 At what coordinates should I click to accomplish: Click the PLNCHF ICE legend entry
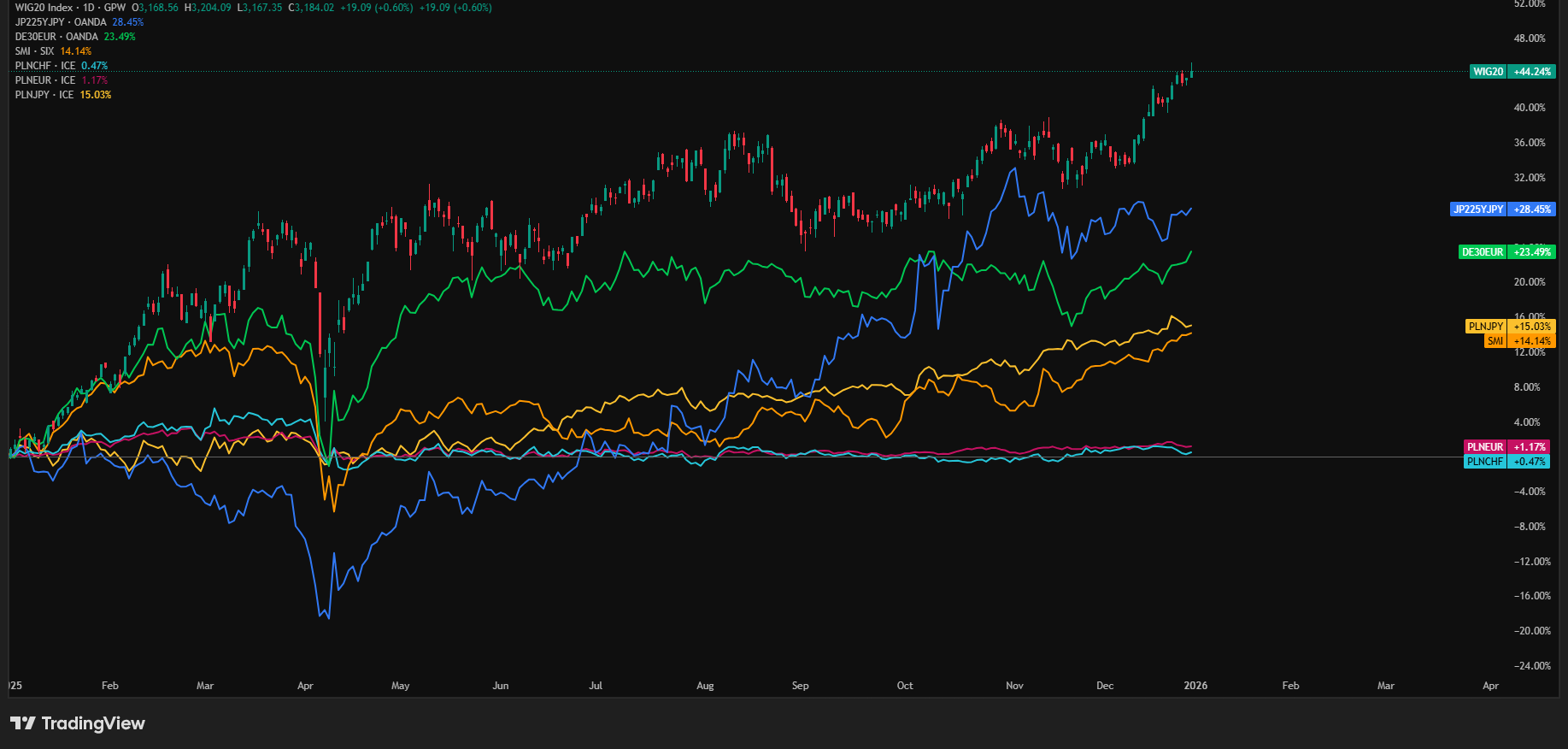point(44,66)
